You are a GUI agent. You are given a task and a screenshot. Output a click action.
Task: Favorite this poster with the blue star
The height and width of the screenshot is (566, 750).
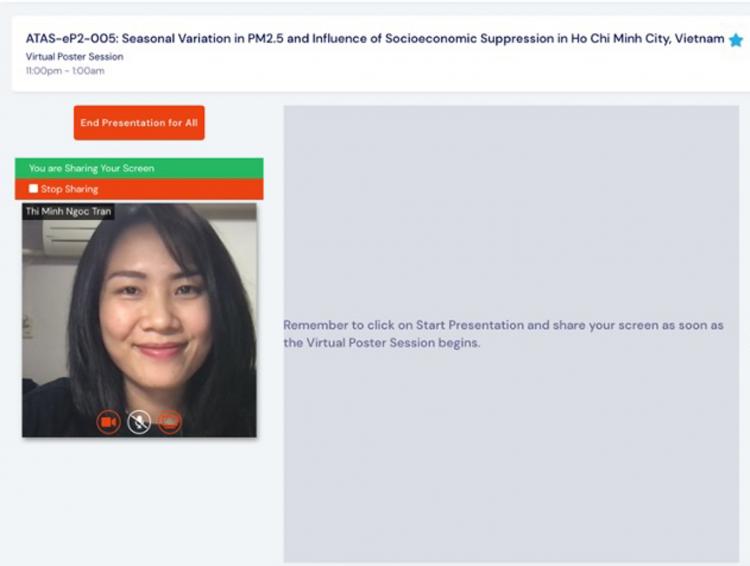[x=736, y=40]
